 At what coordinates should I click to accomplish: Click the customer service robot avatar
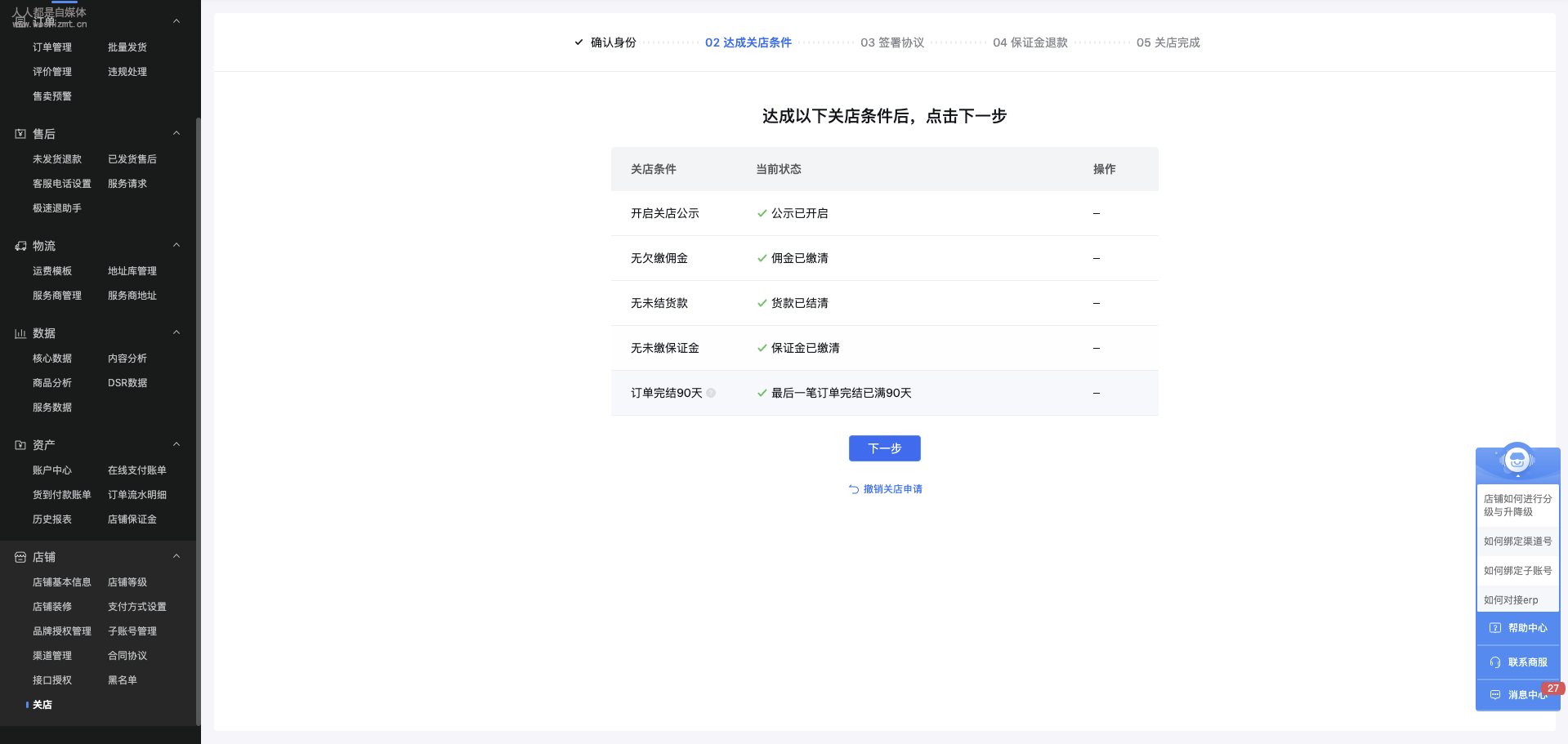tap(1517, 460)
